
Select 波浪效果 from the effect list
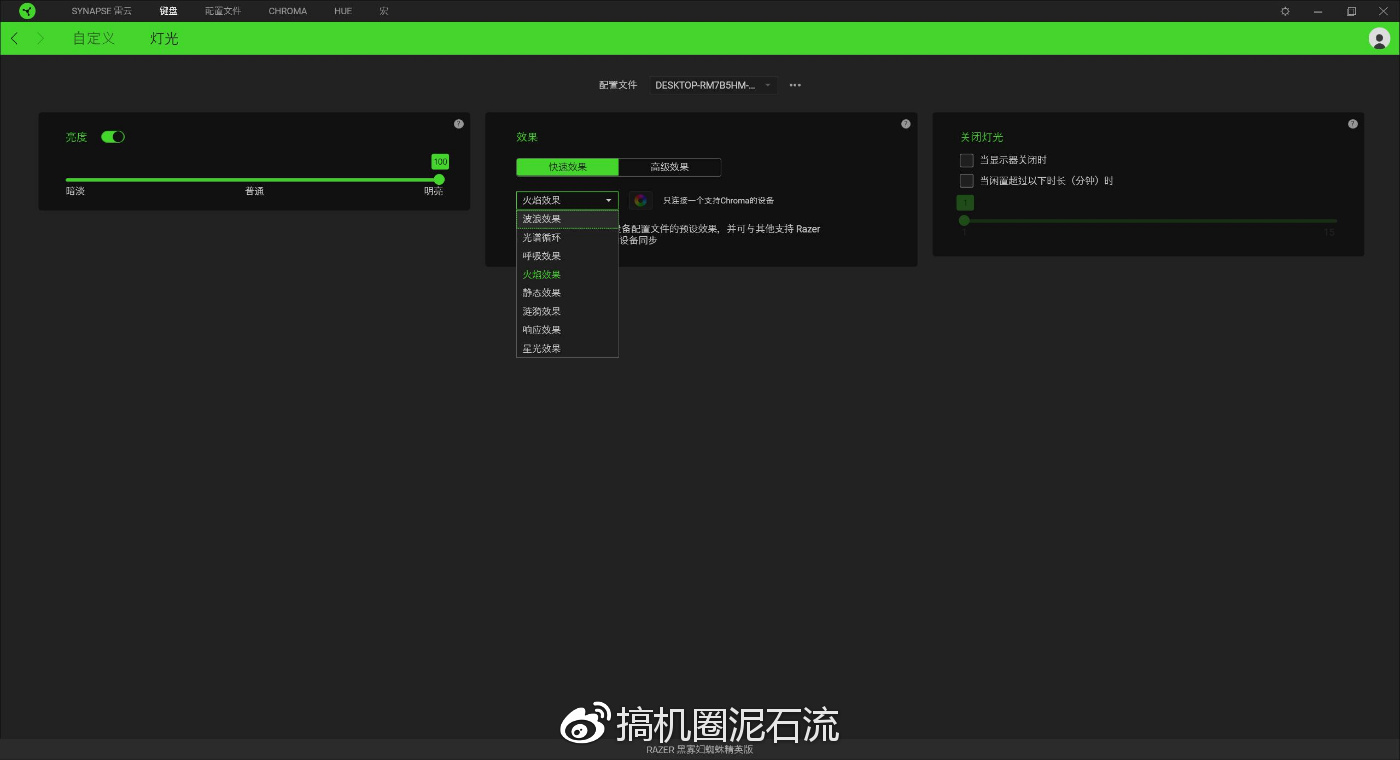(541, 218)
